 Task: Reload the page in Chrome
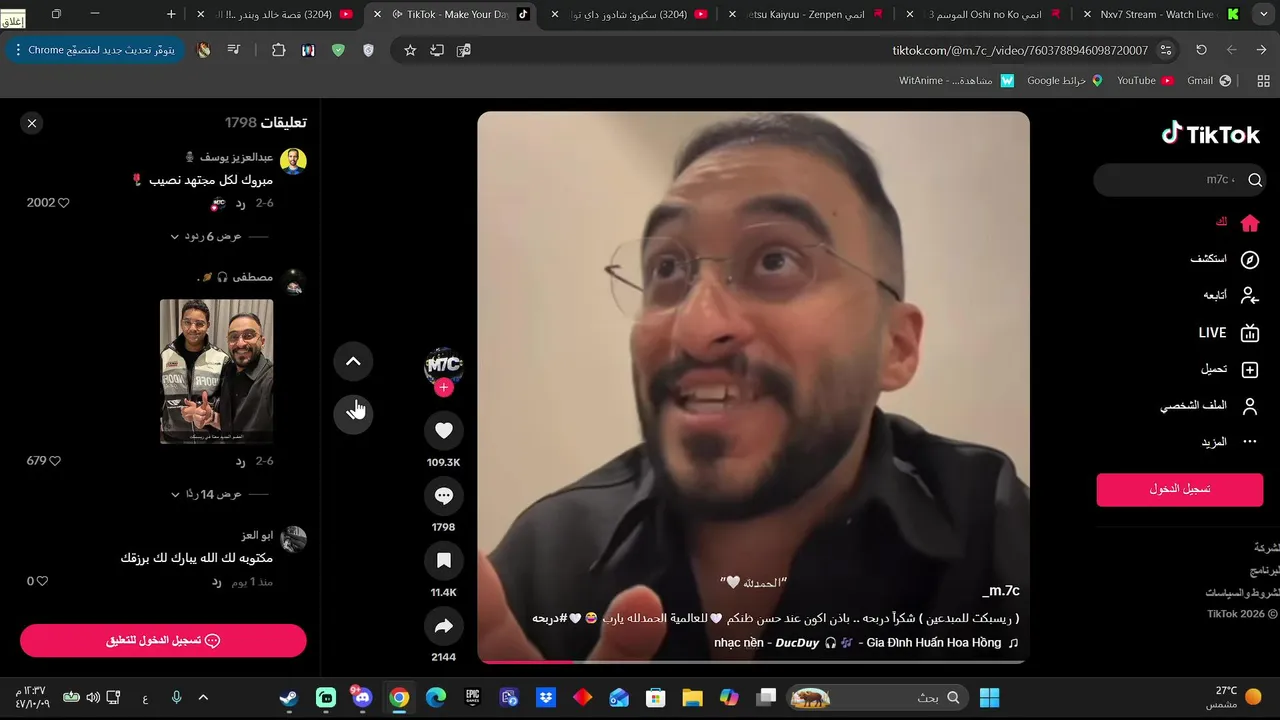[1201, 50]
